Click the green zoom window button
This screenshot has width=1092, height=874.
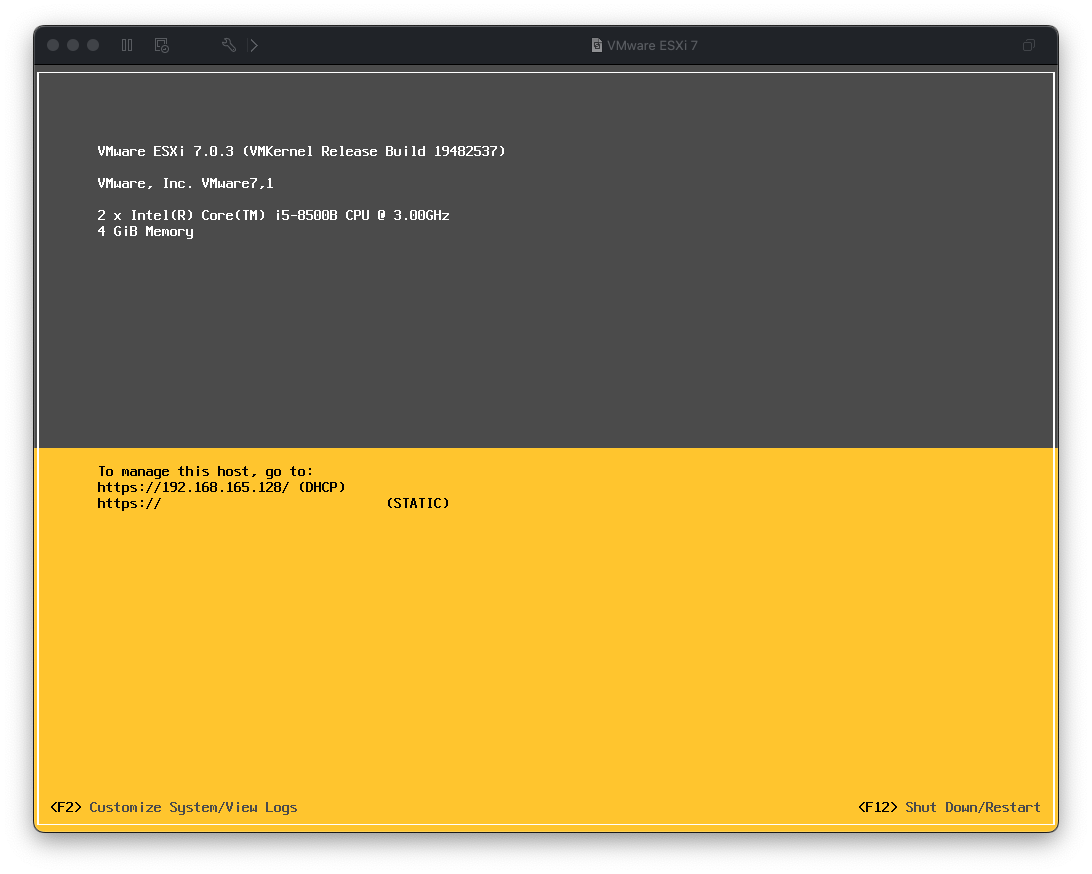click(x=93, y=45)
